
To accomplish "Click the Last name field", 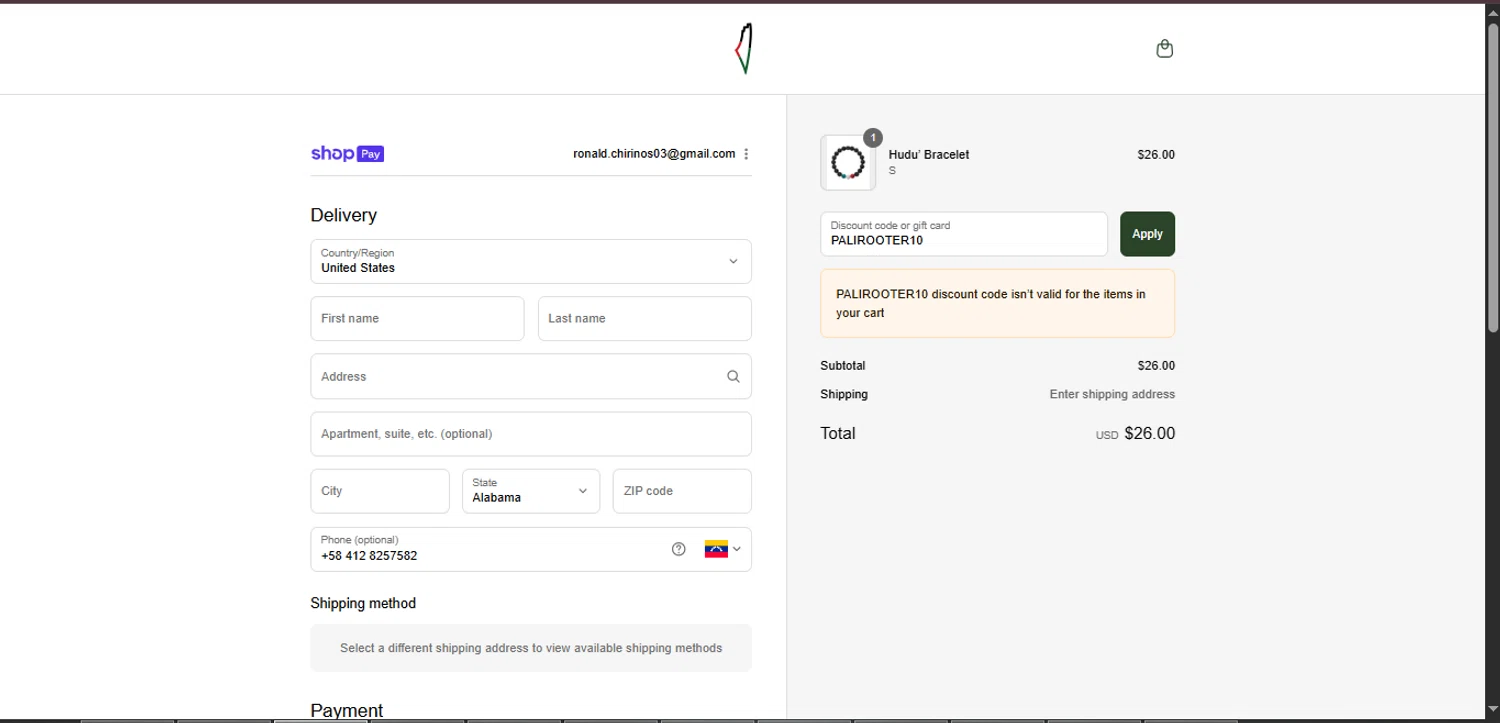I will click(x=645, y=319).
